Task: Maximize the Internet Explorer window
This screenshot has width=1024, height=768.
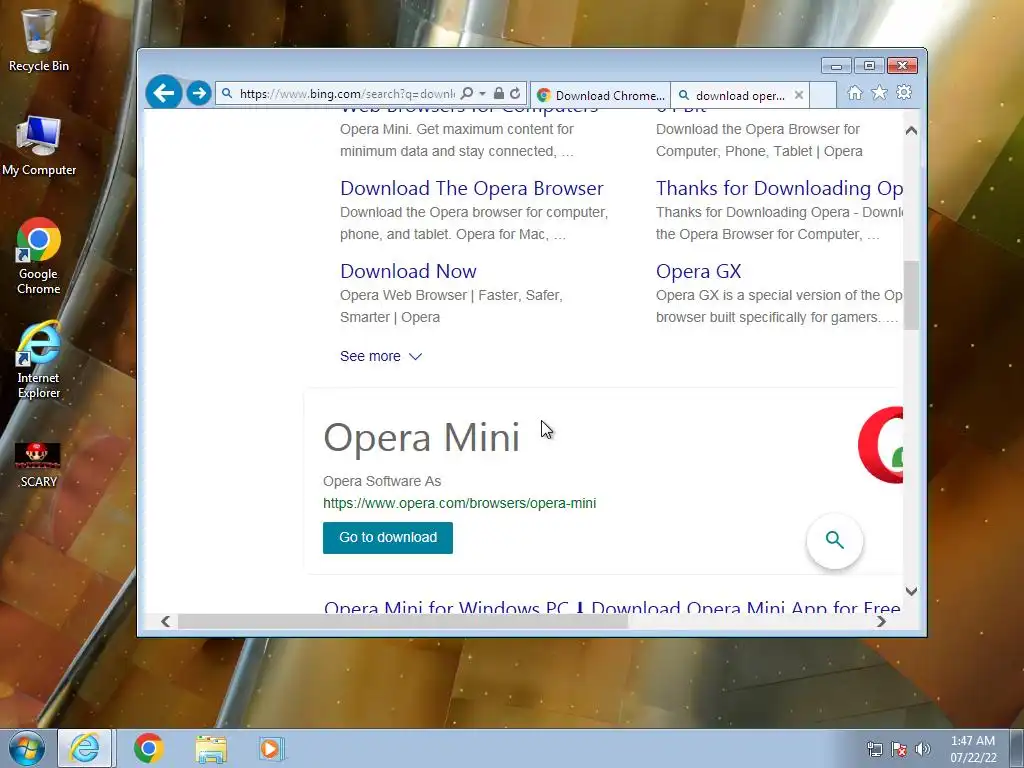Action: coord(869,66)
